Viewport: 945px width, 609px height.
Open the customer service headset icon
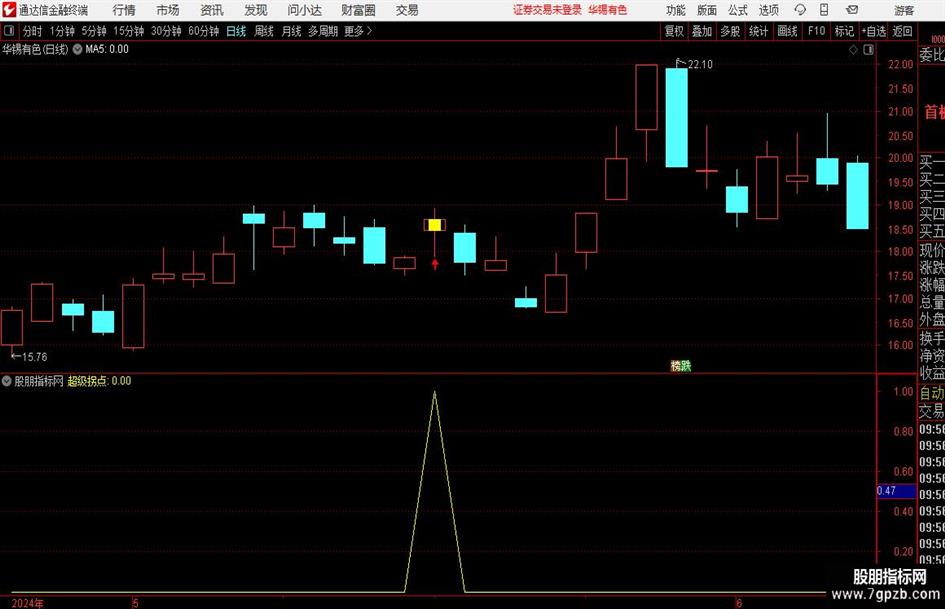pyautogui.click(x=800, y=10)
